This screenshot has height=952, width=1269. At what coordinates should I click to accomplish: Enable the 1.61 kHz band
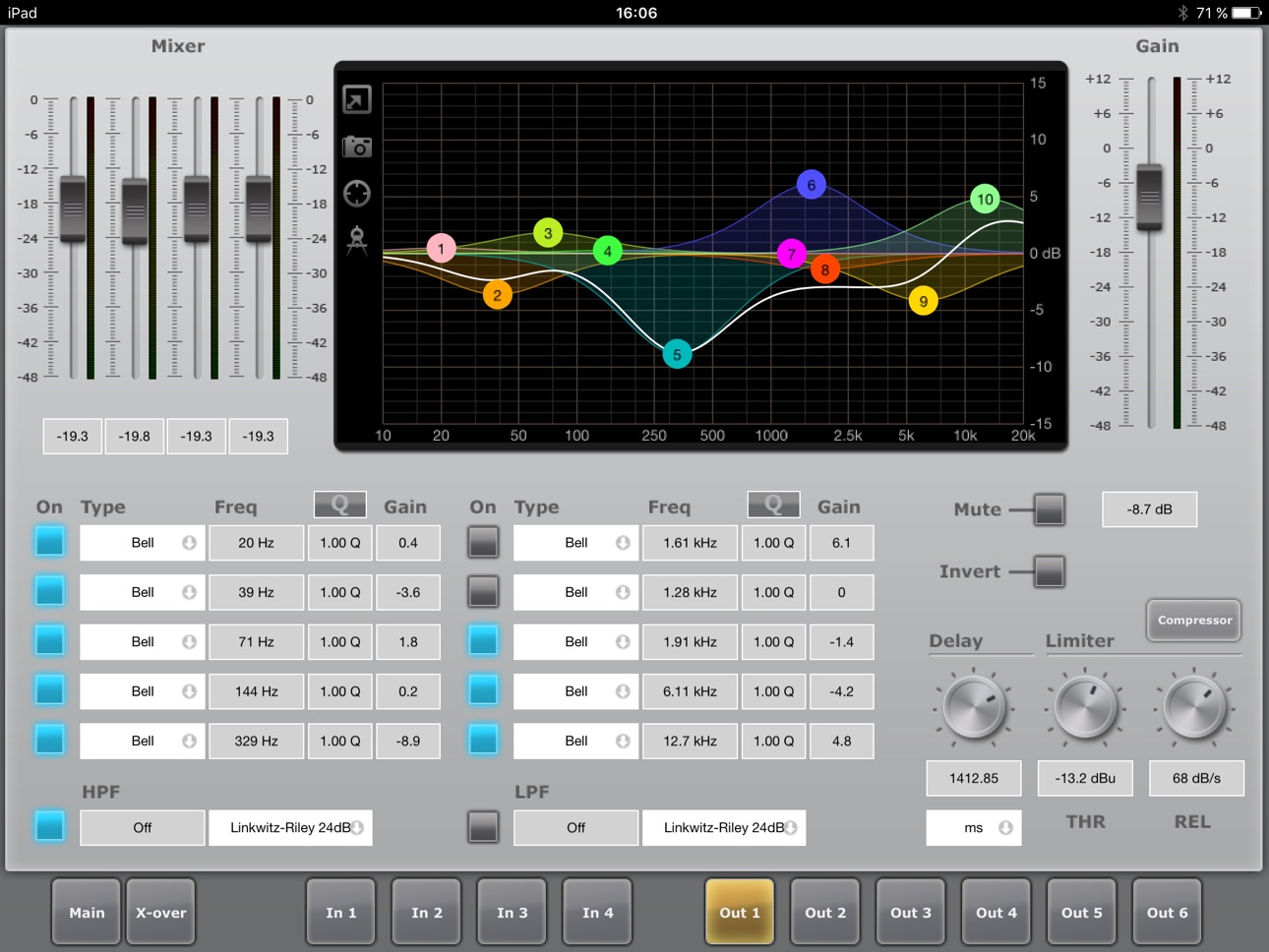click(x=483, y=542)
